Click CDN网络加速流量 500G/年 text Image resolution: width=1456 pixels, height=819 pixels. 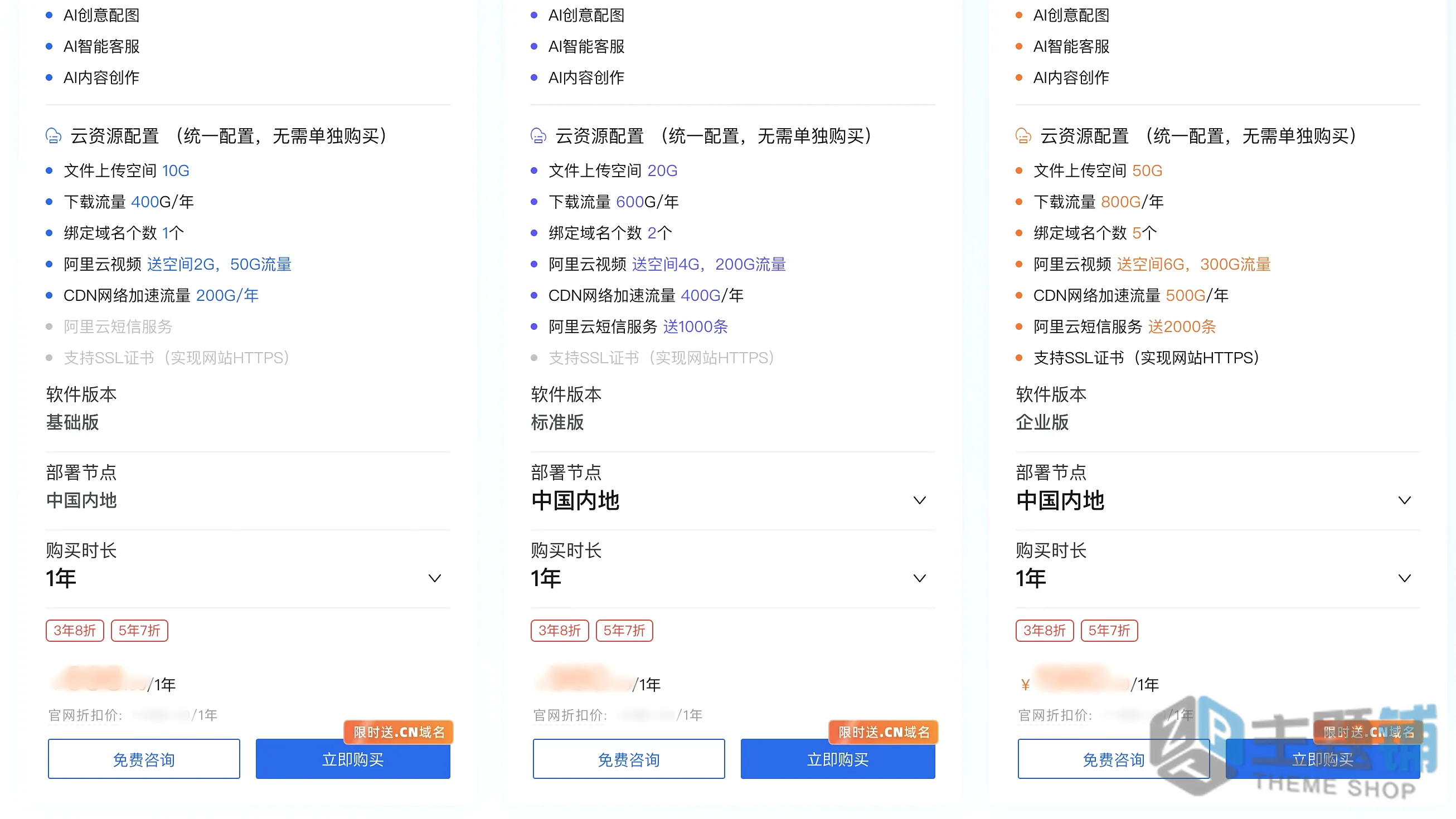(x=1131, y=295)
